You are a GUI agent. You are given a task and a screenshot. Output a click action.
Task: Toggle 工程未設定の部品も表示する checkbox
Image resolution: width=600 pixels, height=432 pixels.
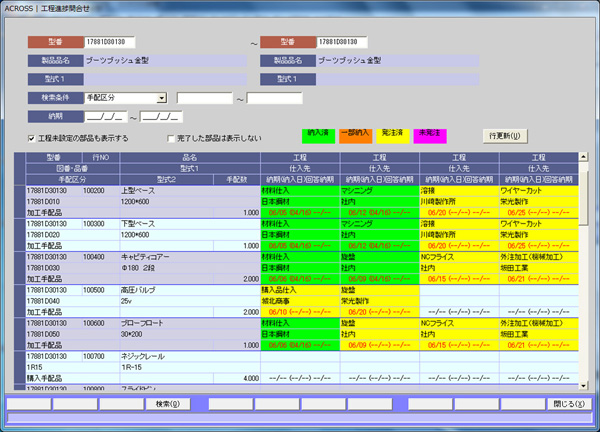pos(32,139)
